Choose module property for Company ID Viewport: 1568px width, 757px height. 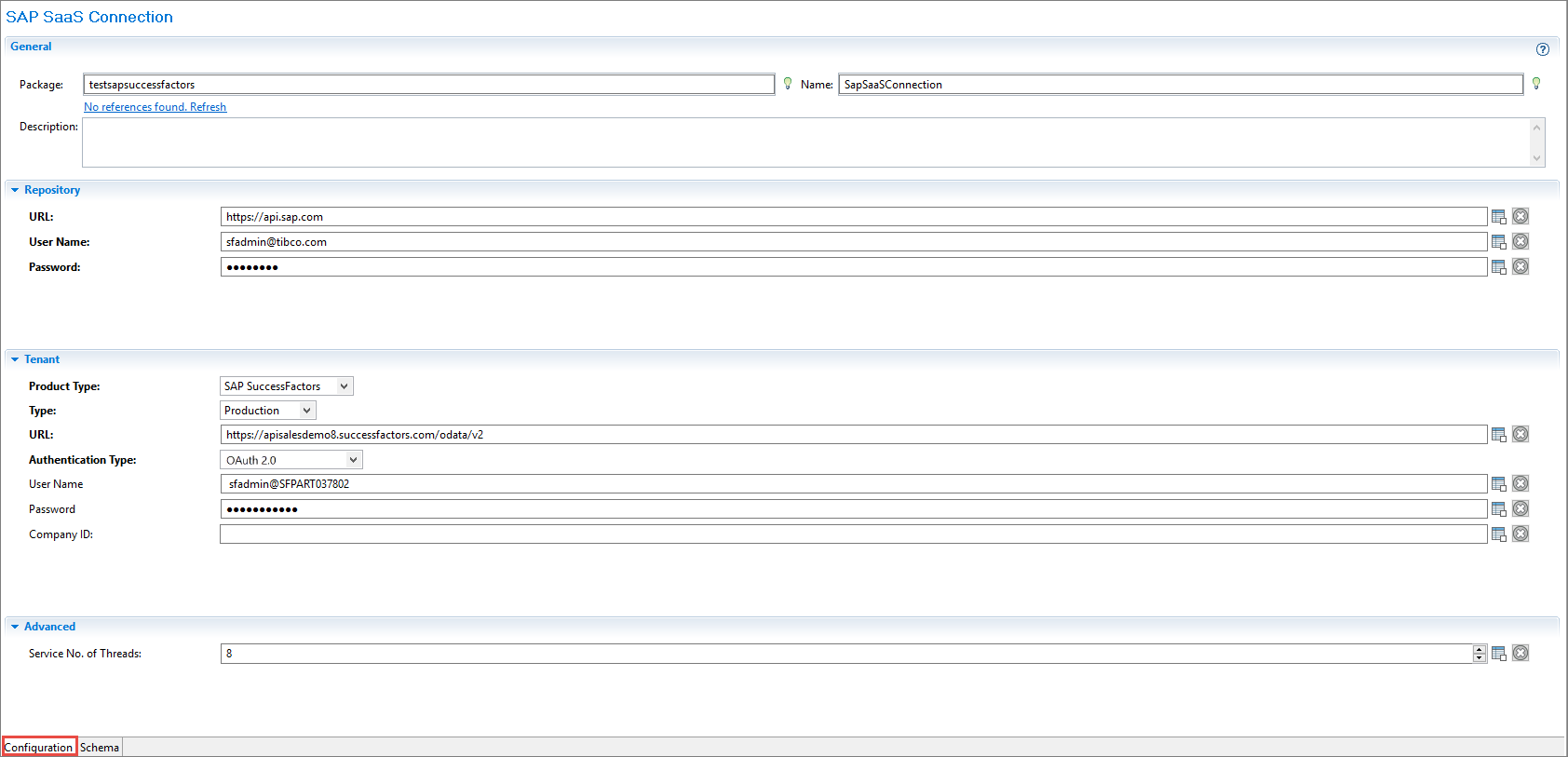(1499, 534)
